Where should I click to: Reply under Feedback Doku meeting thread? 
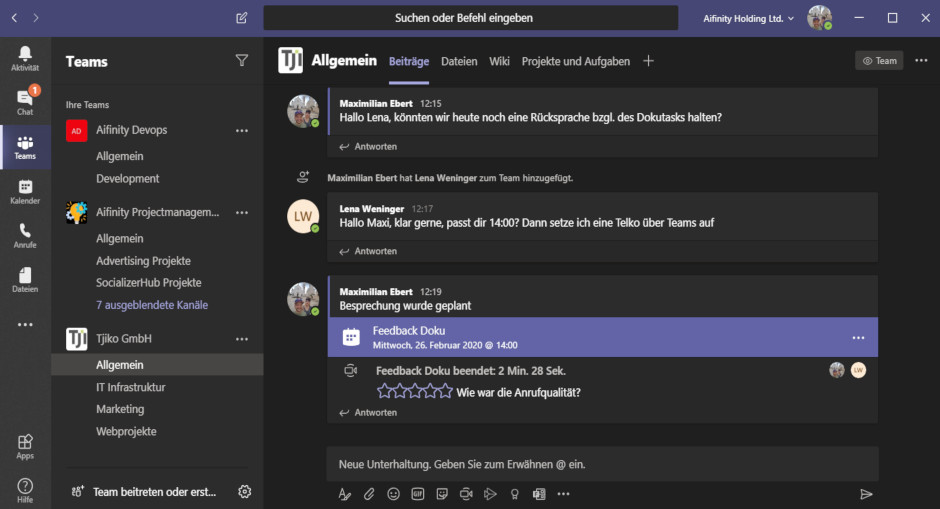tap(369, 412)
